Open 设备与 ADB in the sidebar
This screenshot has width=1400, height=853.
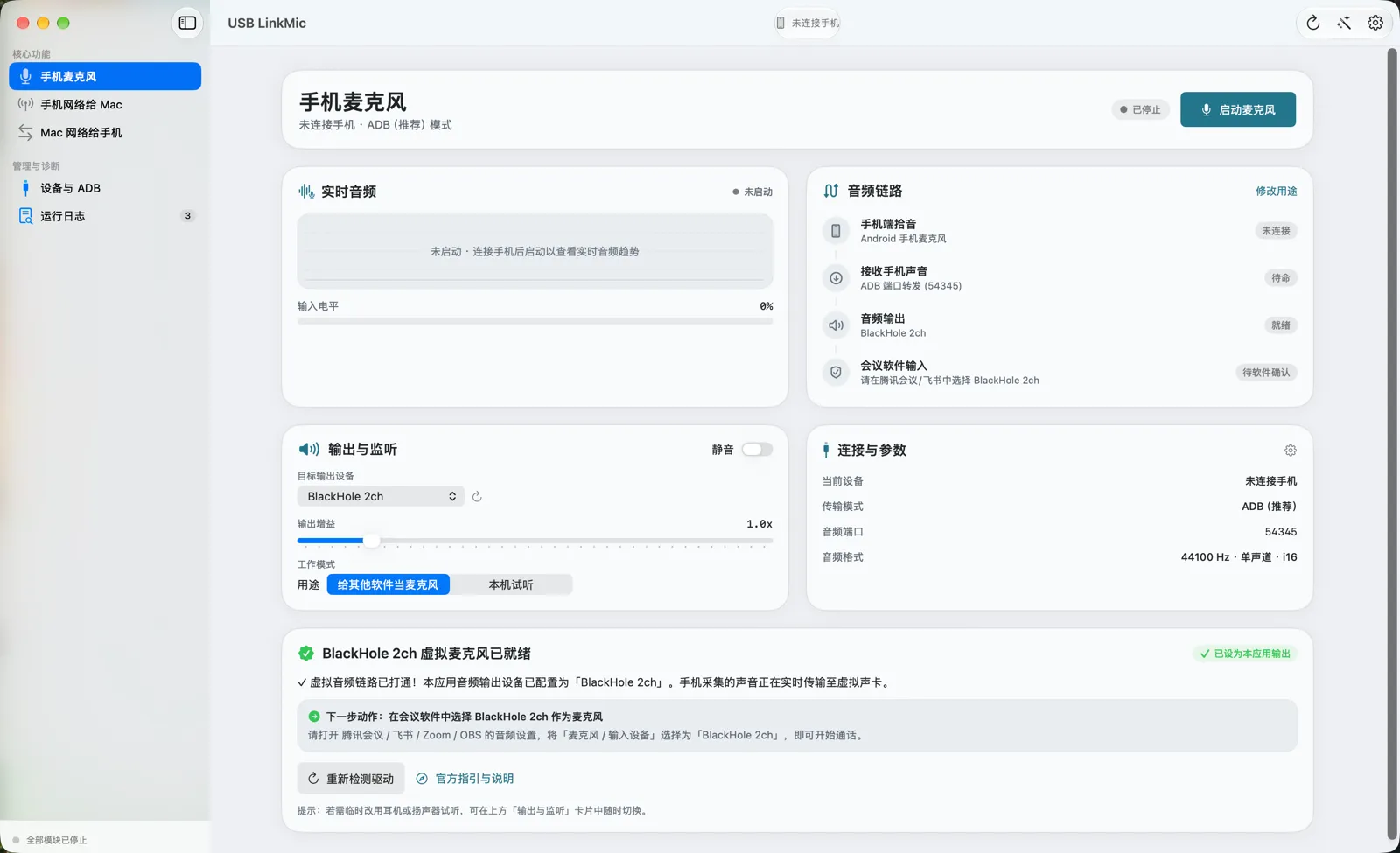pyautogui.click(x=105, y=188)
